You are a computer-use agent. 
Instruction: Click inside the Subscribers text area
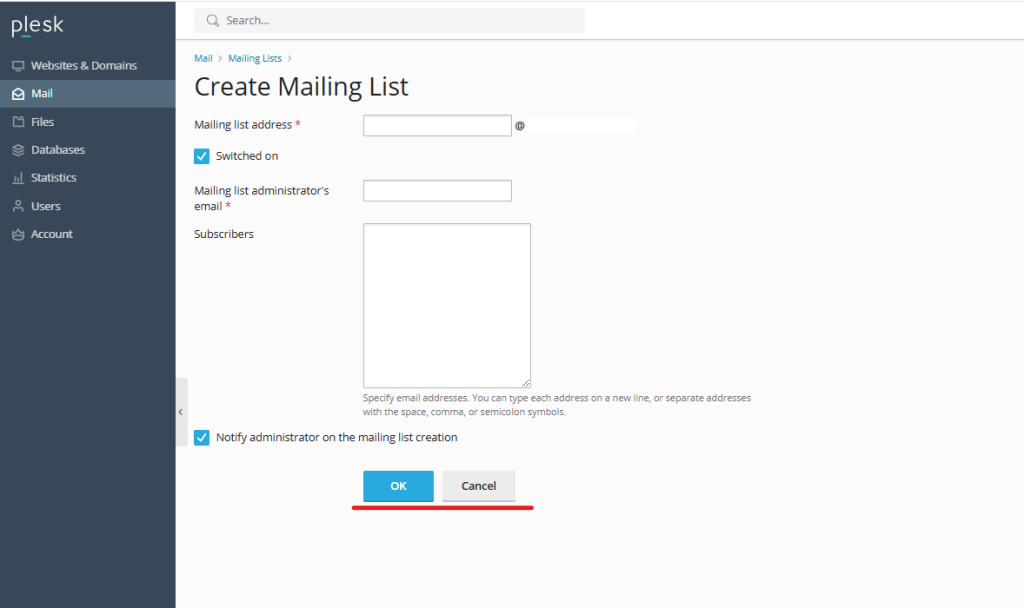447,306
